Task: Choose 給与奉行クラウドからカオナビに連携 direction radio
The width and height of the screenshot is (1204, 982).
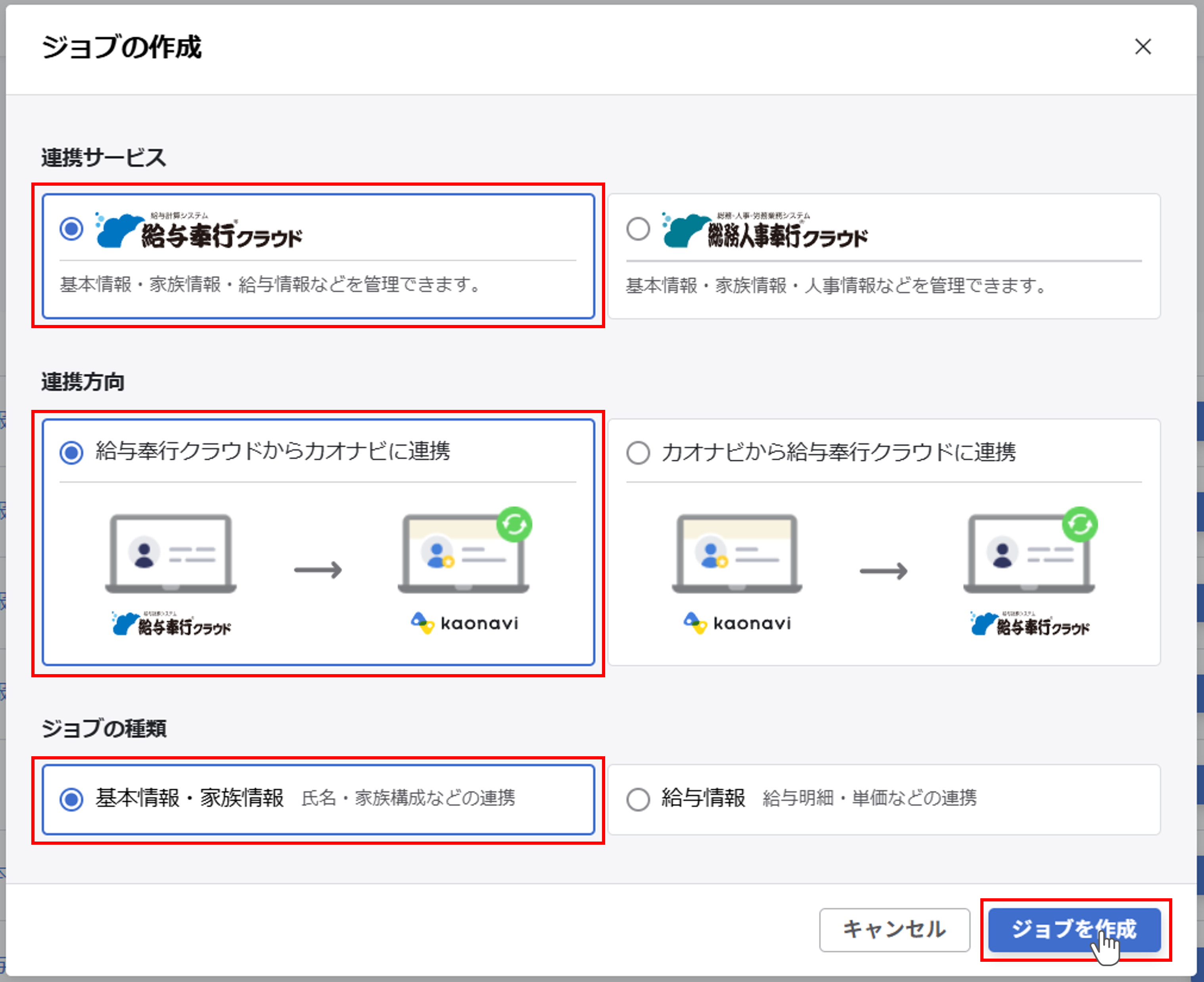Action: click(x=71, y=453)
